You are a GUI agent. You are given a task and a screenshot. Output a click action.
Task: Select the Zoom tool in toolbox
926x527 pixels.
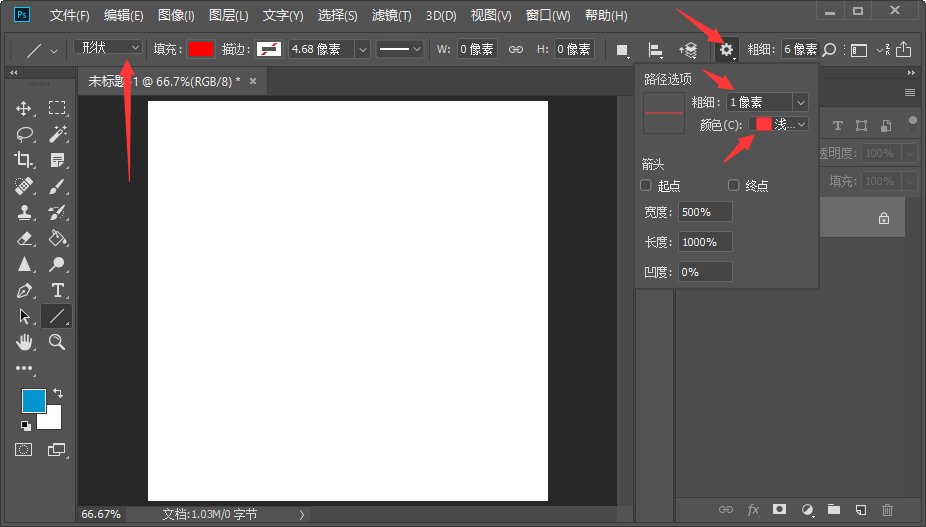click(57, 342)
